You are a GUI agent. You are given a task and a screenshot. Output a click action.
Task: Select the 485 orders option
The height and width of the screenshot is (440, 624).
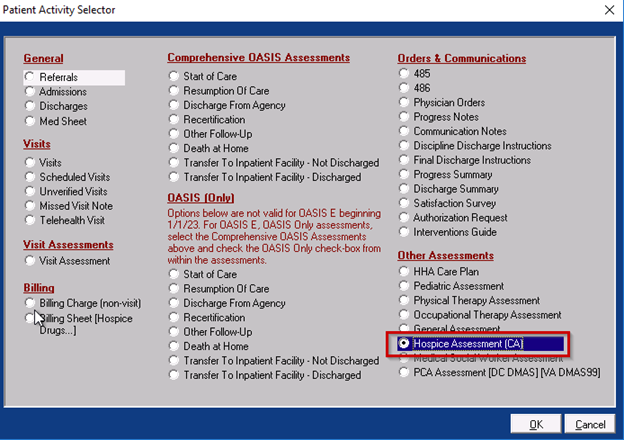click(404, 73)
